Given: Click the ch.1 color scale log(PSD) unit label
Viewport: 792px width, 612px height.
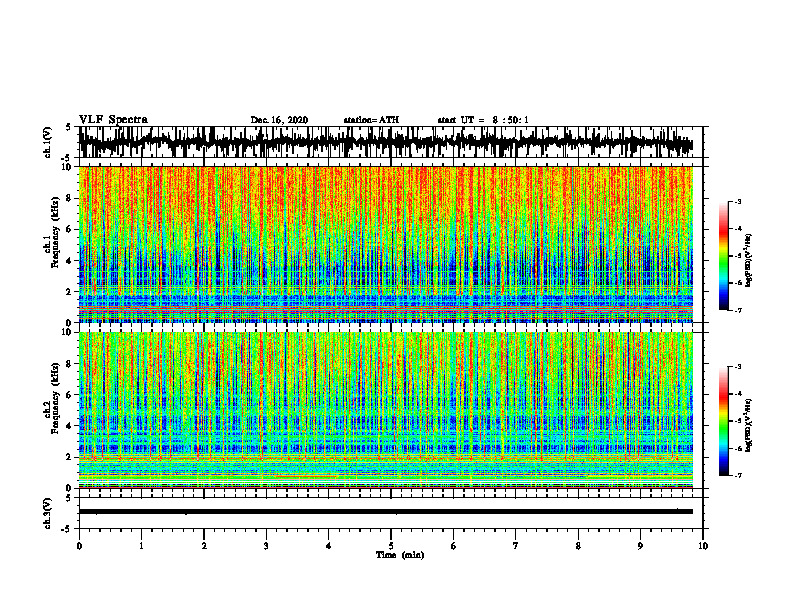Looking at the screenshot, I should tap(749, 261).
